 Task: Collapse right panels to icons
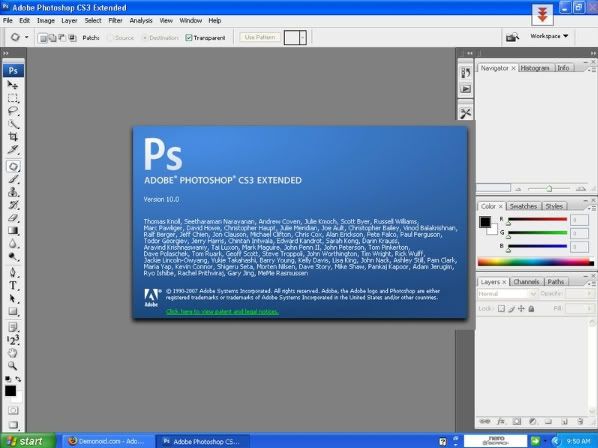tap(593, 53)
